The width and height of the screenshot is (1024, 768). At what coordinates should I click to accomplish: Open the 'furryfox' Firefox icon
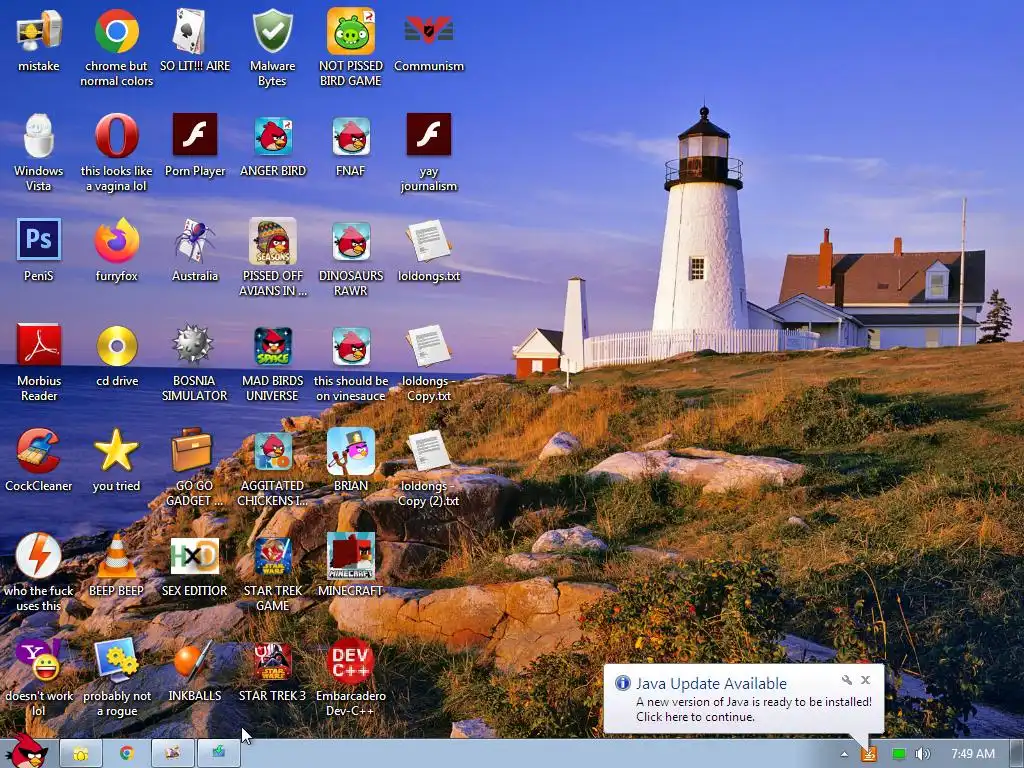click(x=116, y=241)
